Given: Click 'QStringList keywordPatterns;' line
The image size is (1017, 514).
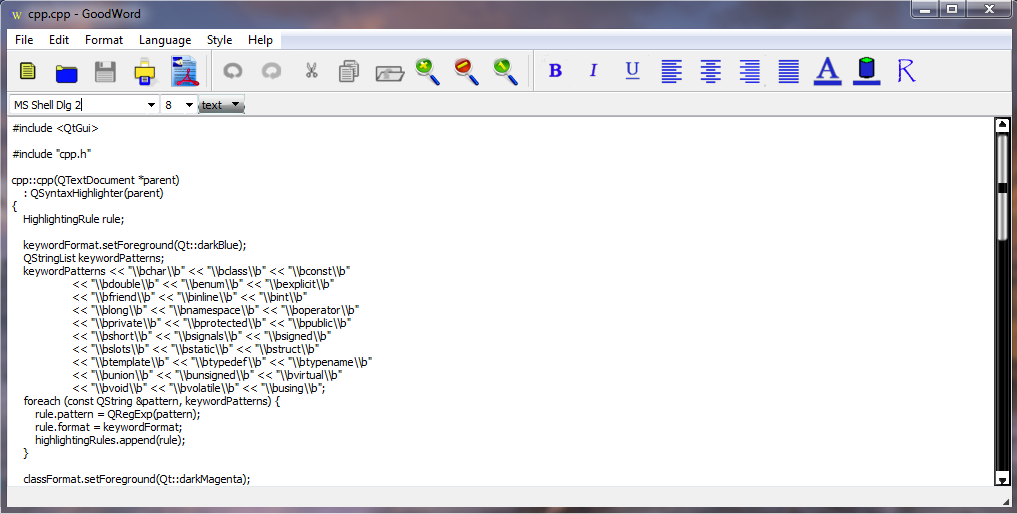Looking at the screenshot, I should [93, 258].
